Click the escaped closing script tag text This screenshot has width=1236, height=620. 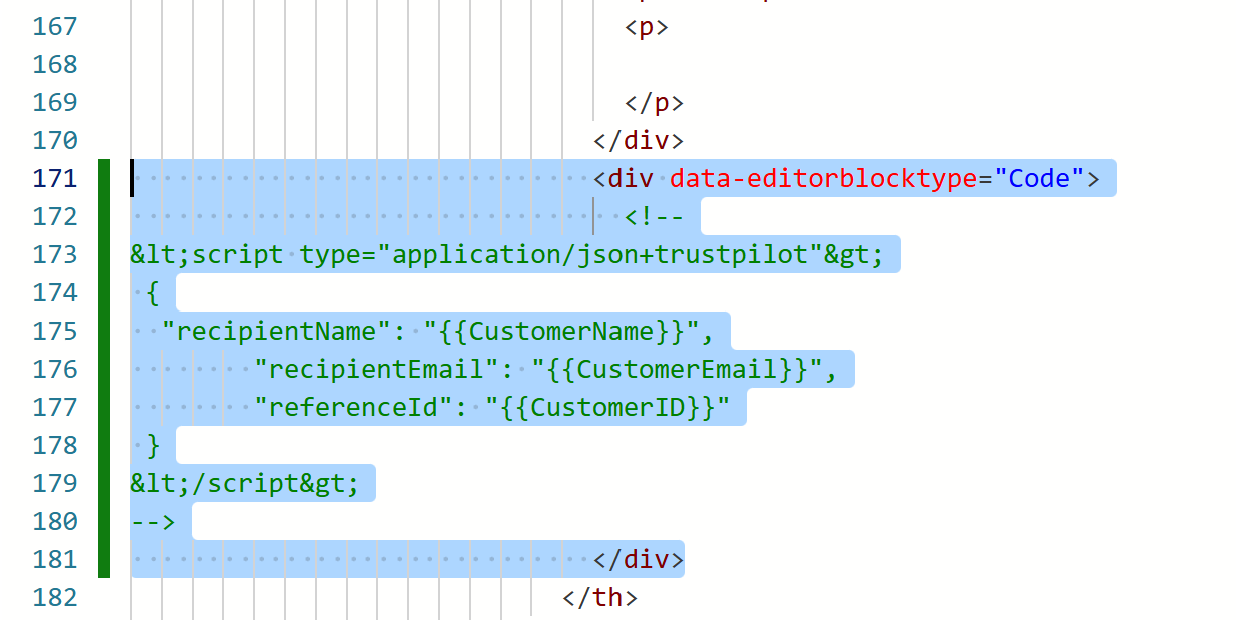point(244,483)
